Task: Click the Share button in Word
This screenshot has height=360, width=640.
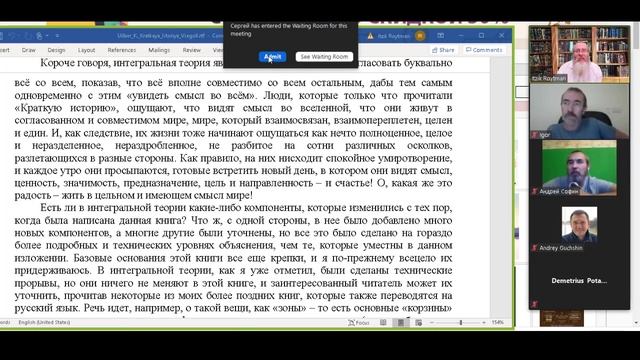Action: 443,50
